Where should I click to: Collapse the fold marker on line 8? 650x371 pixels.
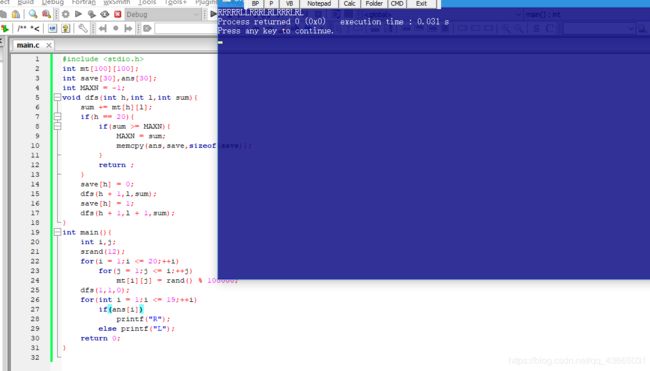(58, 126)
